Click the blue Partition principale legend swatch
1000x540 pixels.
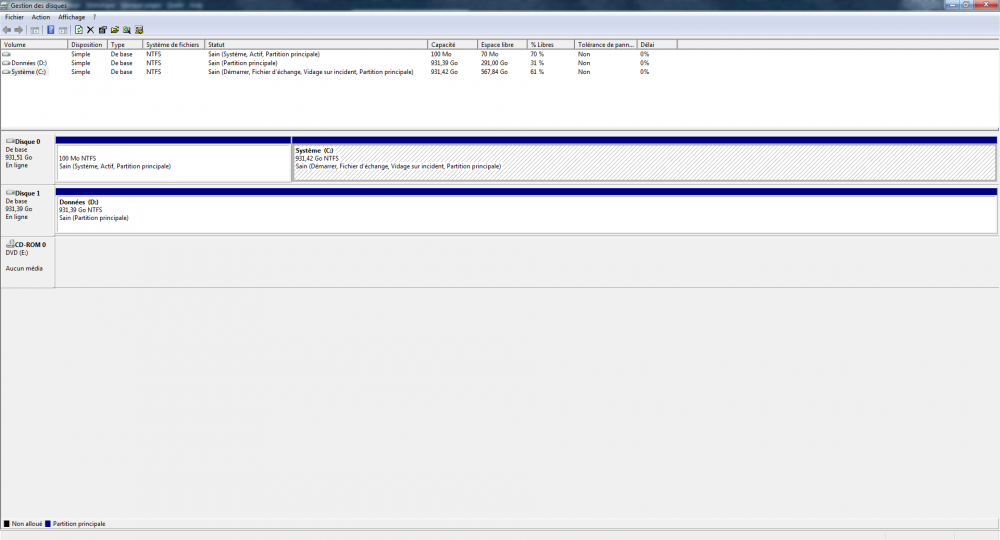pos(48,523)
